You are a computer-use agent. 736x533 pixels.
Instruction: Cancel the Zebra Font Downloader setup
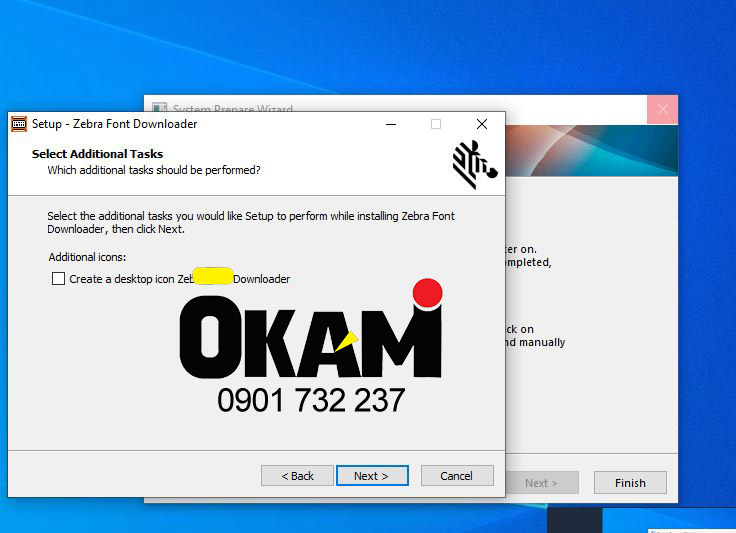(x=457, y=476)
